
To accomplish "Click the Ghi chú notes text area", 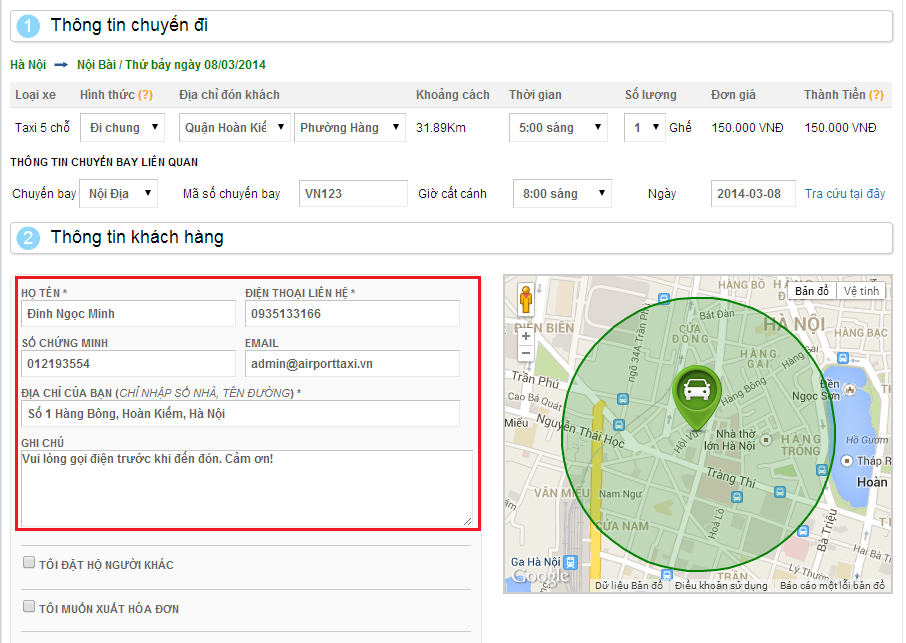I will click(x=246, y=487).
